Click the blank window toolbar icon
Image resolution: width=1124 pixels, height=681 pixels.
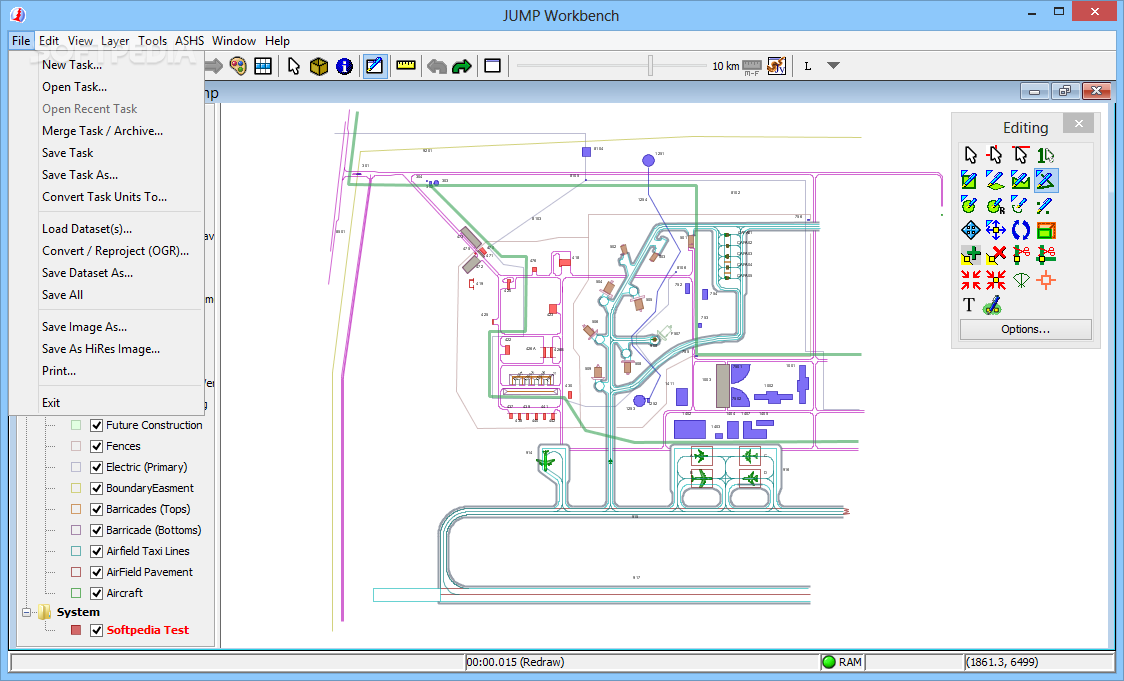tap(492, 66)
